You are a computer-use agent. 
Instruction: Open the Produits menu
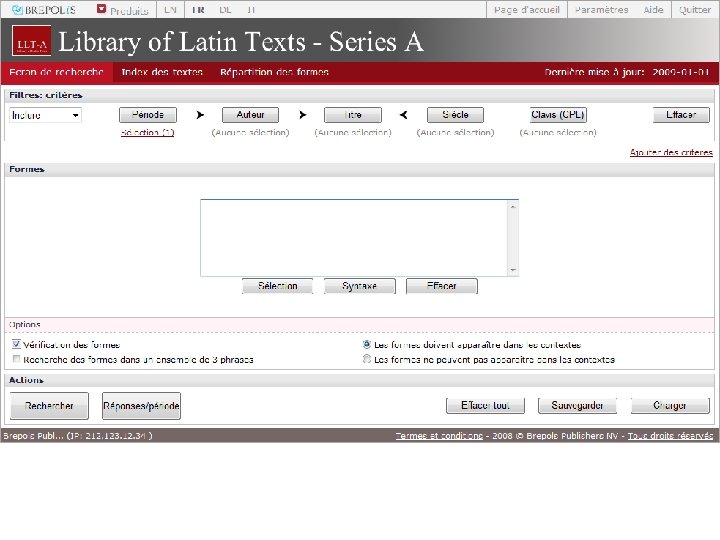(129, 11)
